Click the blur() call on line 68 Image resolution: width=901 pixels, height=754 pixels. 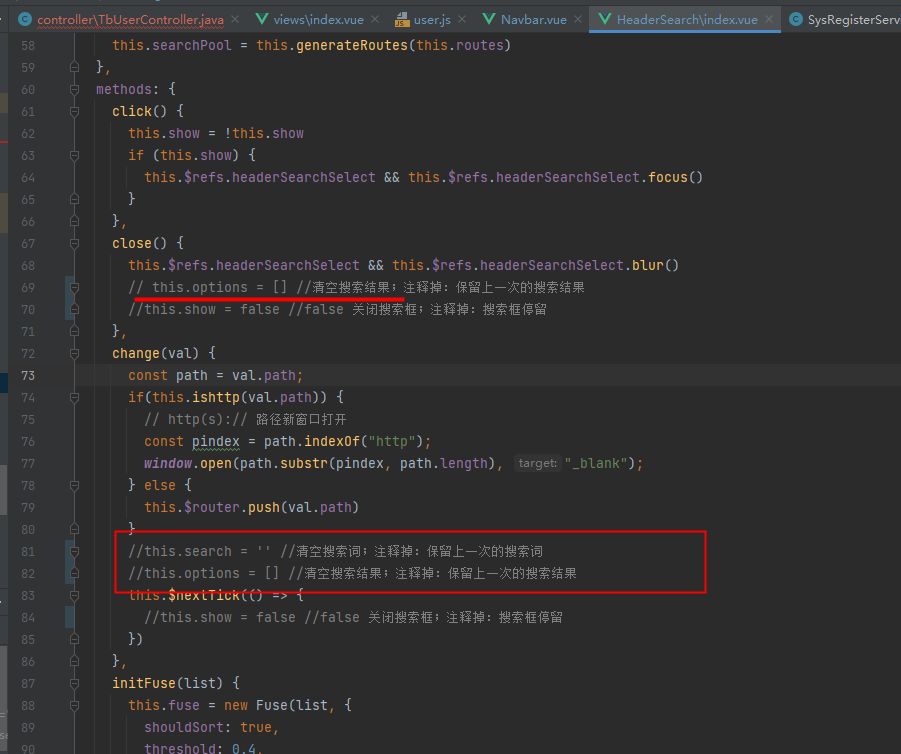[655, 266]
